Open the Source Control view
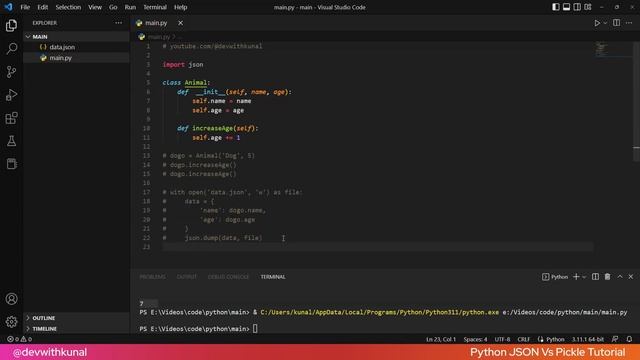Screen dimensions: 640x360 click(x=11, y=72)
